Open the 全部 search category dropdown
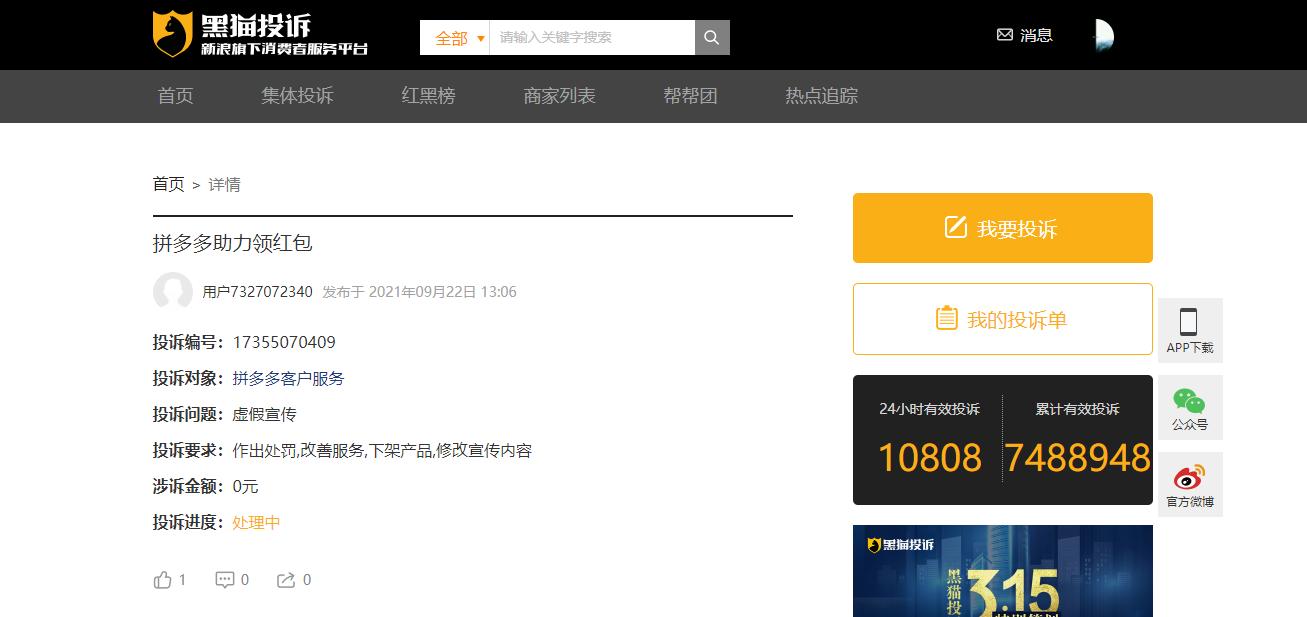The height and width of the screenshot is (617, 1307). tap(453, 36)
